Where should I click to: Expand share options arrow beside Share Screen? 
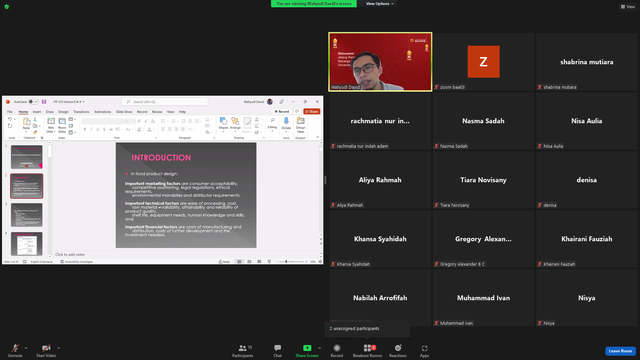tap(319, 348)
